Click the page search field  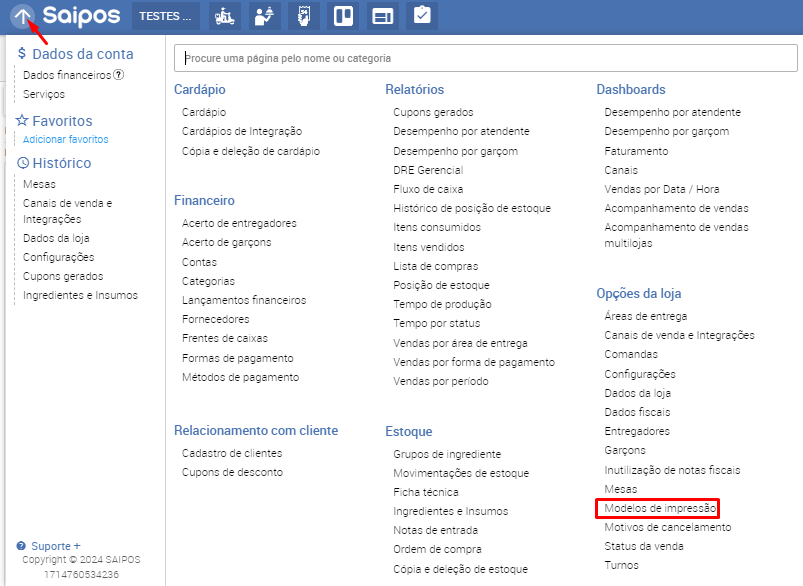tap(485, 59)
